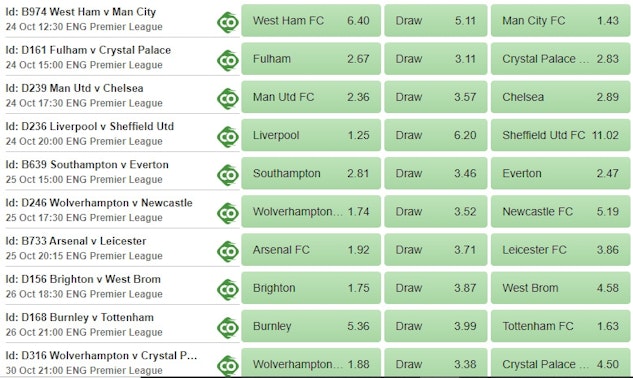
Task: Choose Arsenal FC at 1.92
Action: click(311, 250)
